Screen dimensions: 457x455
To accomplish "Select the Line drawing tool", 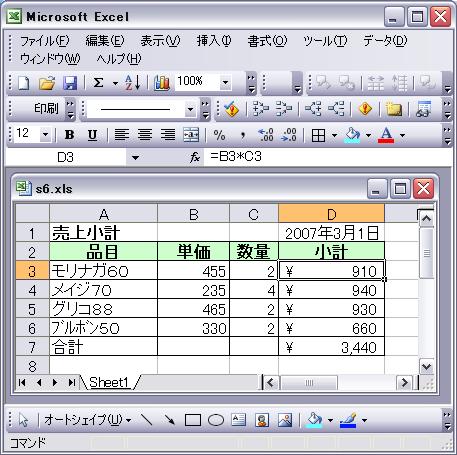I will (x=146, y=420).
